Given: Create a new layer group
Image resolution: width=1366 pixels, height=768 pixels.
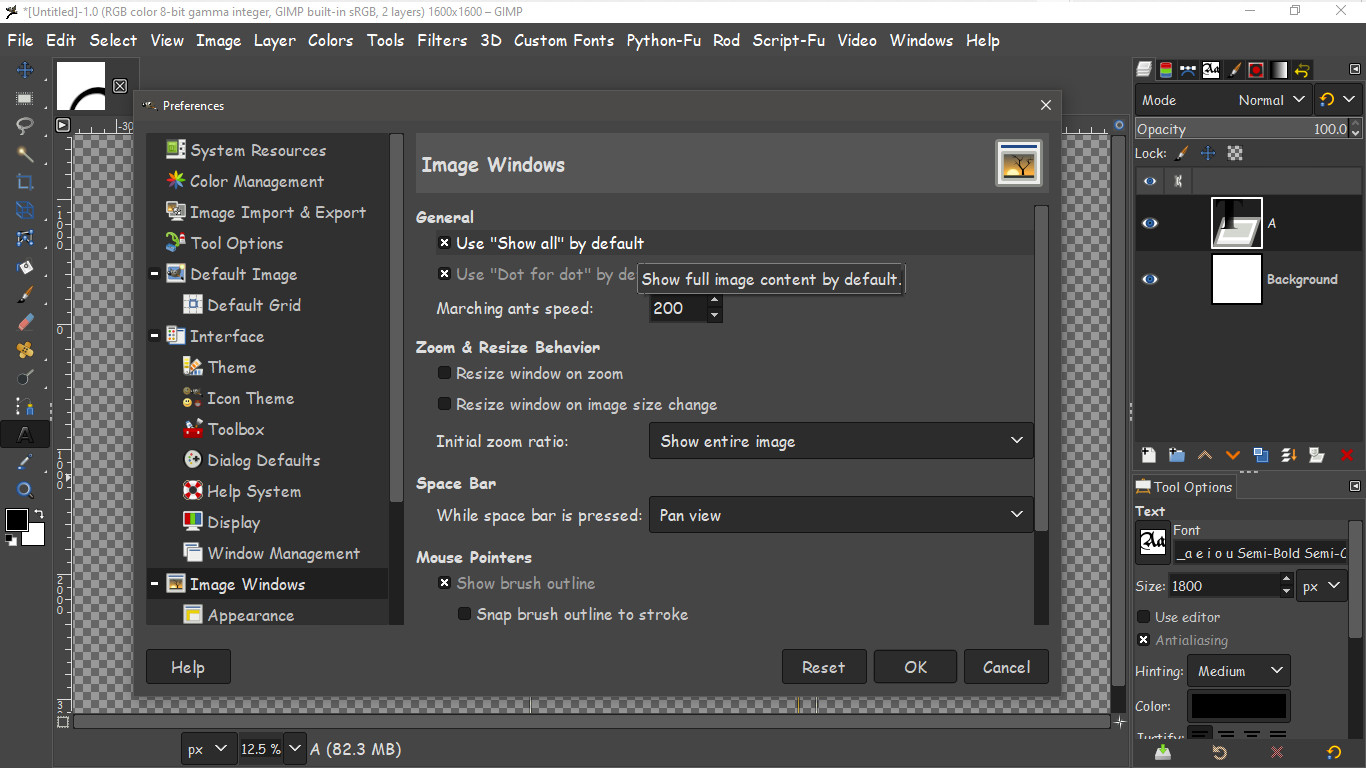Looking at the screenshot, I should click(x=1176, y=455).
